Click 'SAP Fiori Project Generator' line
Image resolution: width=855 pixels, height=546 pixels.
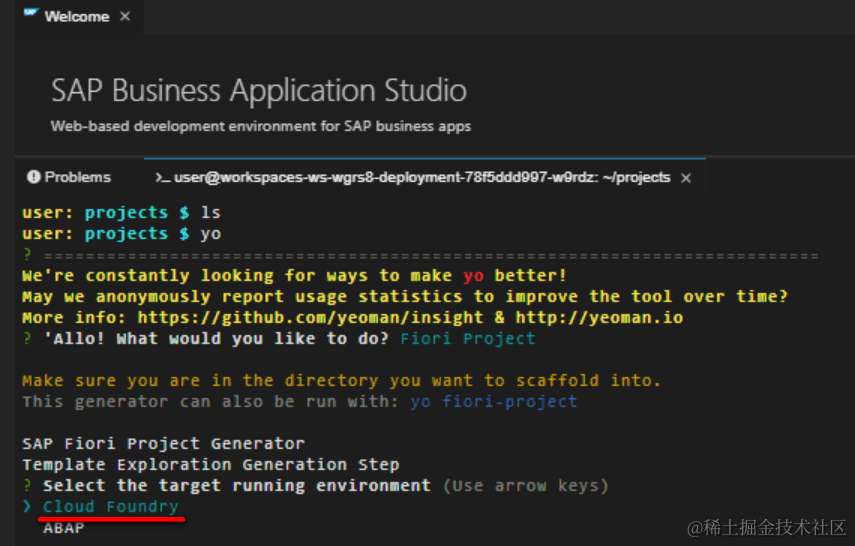[x=163, y=443]
